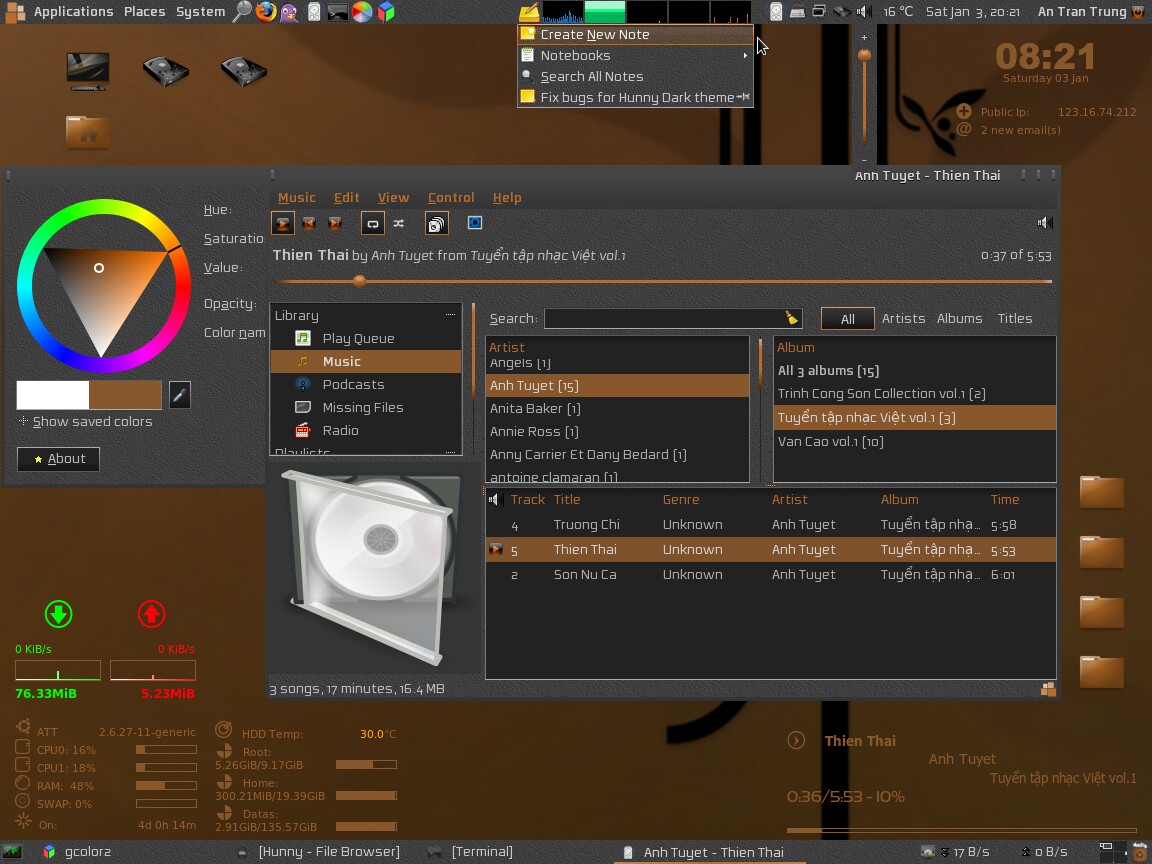Screen dimensions: 1152x864
Task: Open note Fix bugs for Hunny Dark theme
Action: [x=636, y=97]
